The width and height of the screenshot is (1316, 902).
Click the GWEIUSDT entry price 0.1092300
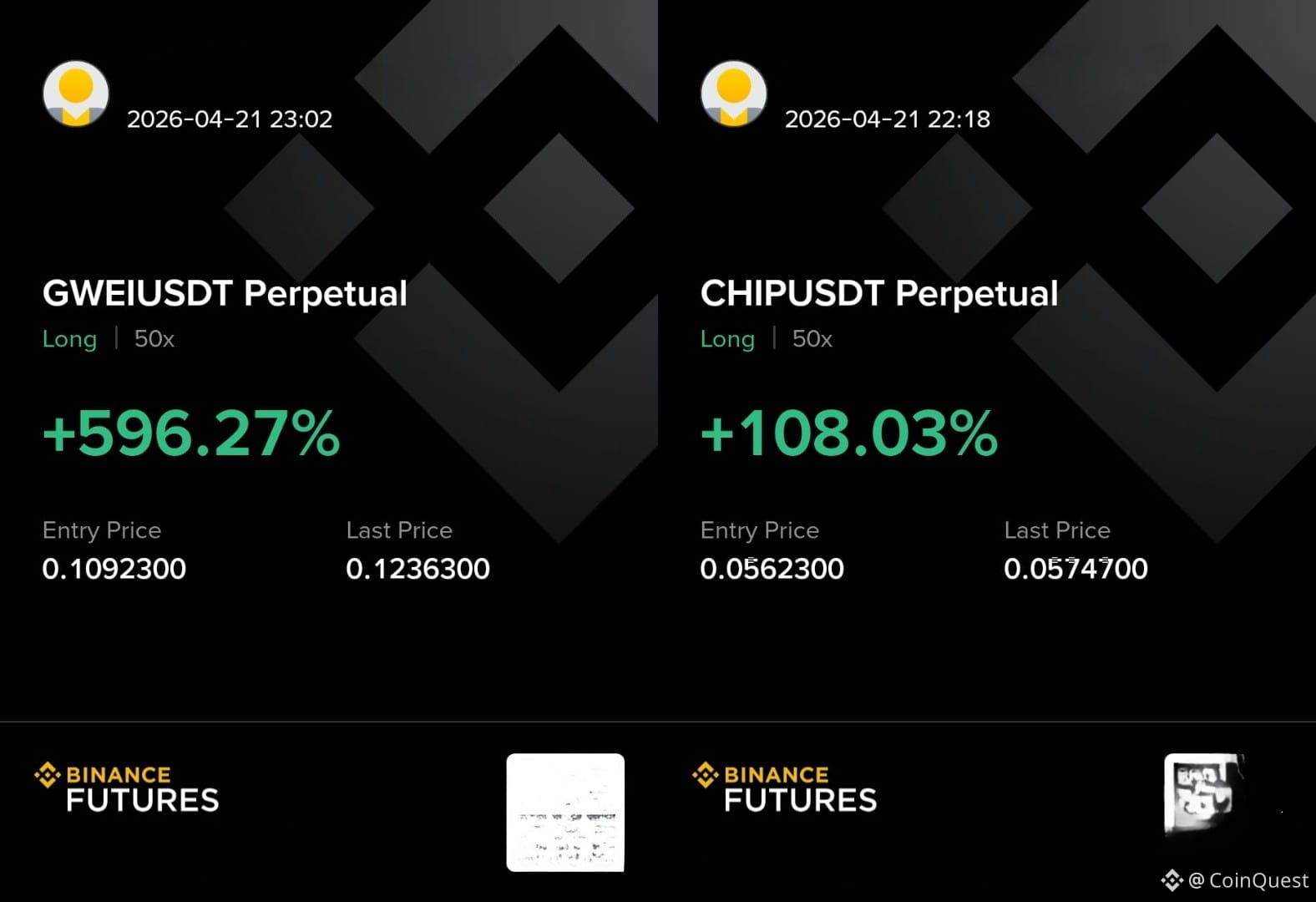pyautogui.click(x=114, y=569)
